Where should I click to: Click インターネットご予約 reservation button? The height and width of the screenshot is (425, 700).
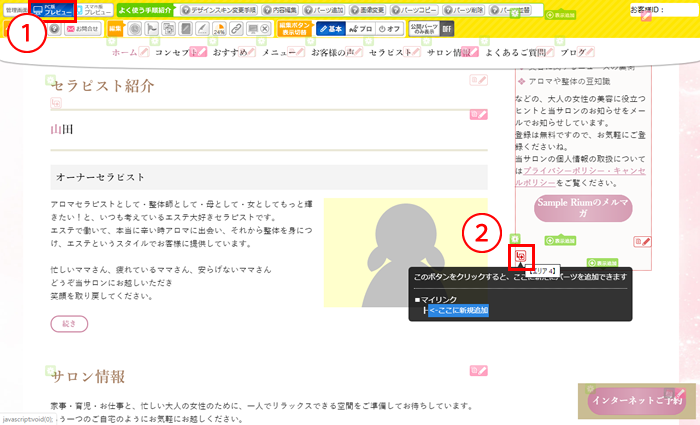(x=637, y=400)
